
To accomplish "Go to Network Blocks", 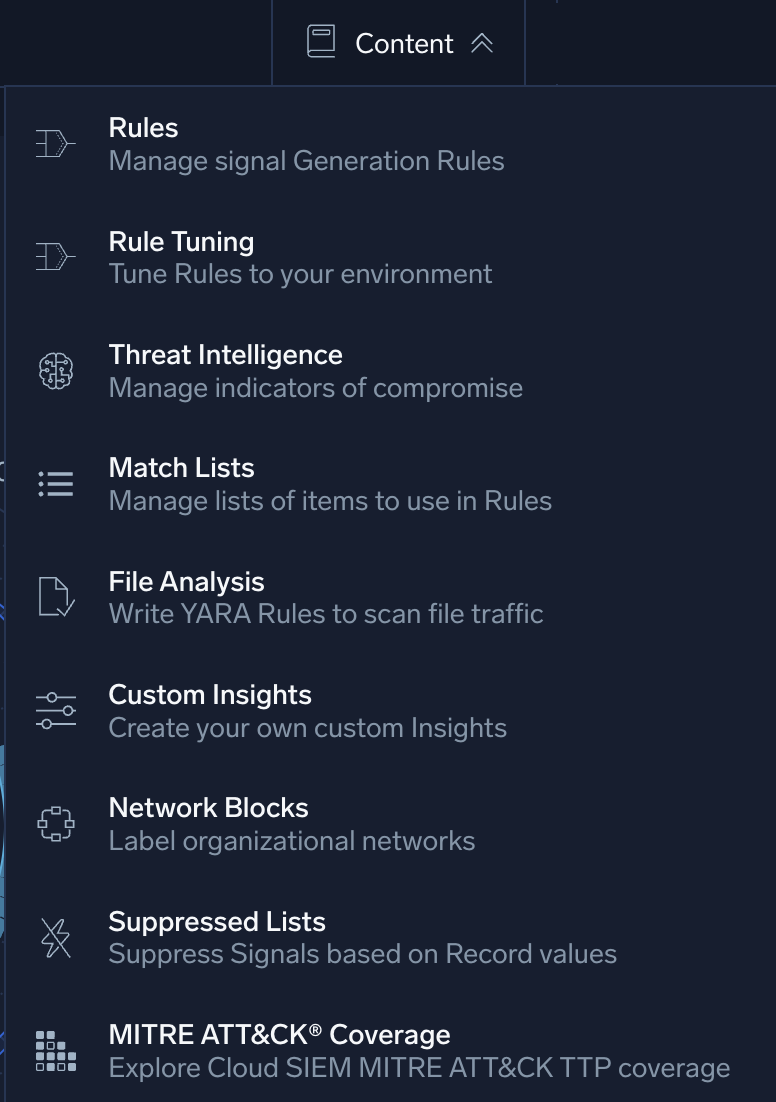I will point(208,808).
